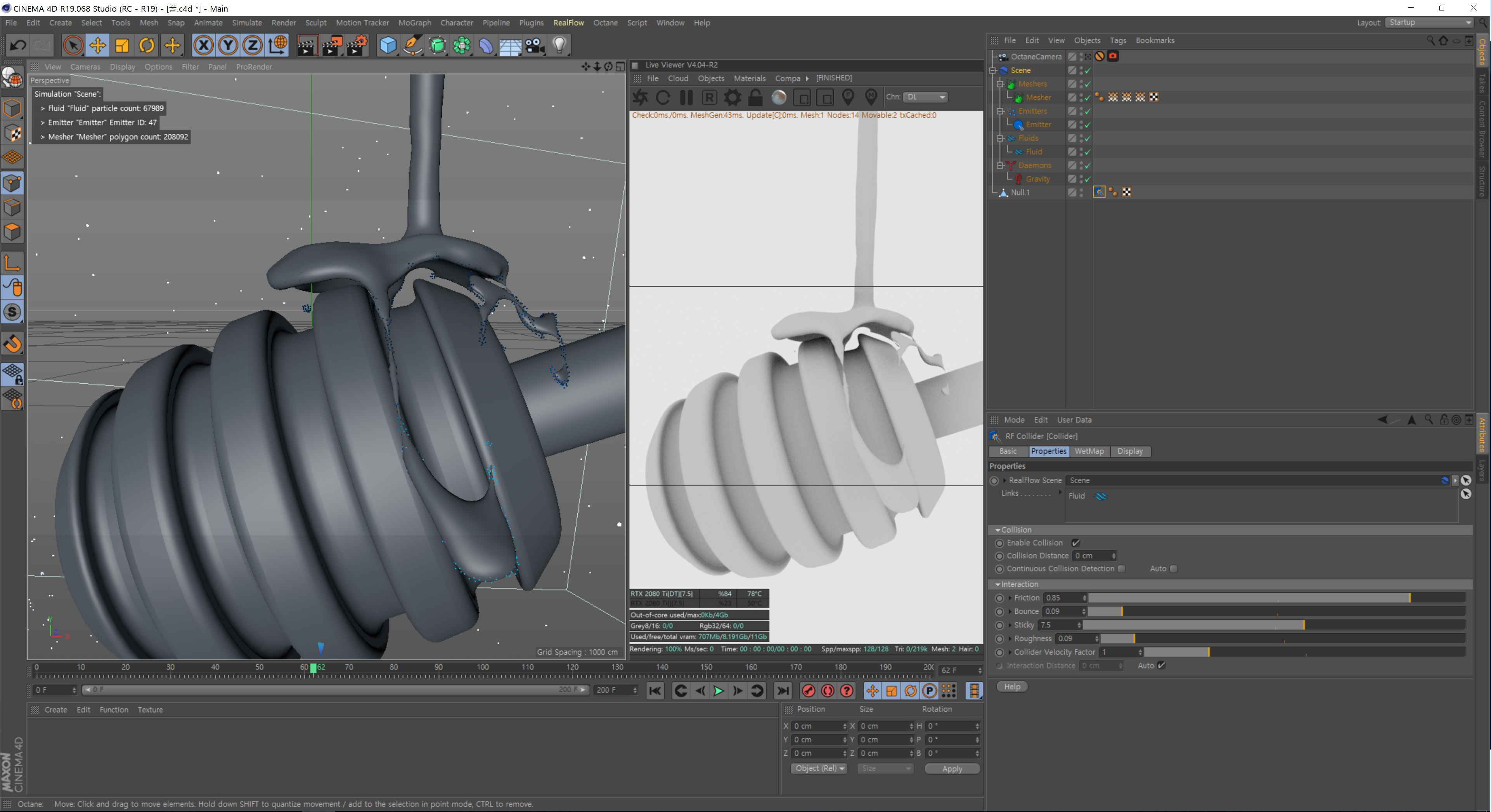Viewport: 1491px width, 812px height.
Task: Open the Live Viewer Materials menu
Action: point(750,78)
